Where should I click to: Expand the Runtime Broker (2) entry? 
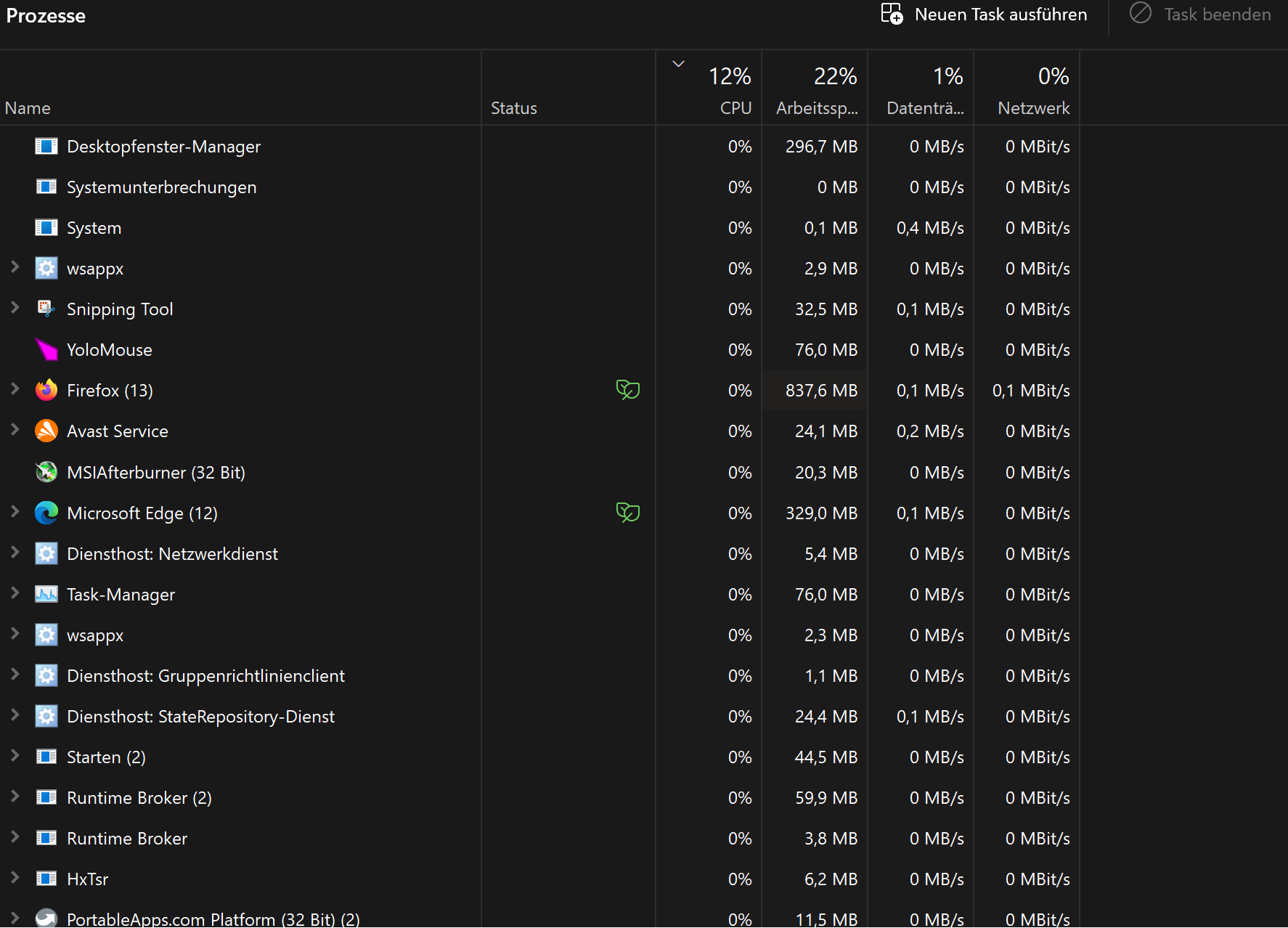click(x=15, y=797)
